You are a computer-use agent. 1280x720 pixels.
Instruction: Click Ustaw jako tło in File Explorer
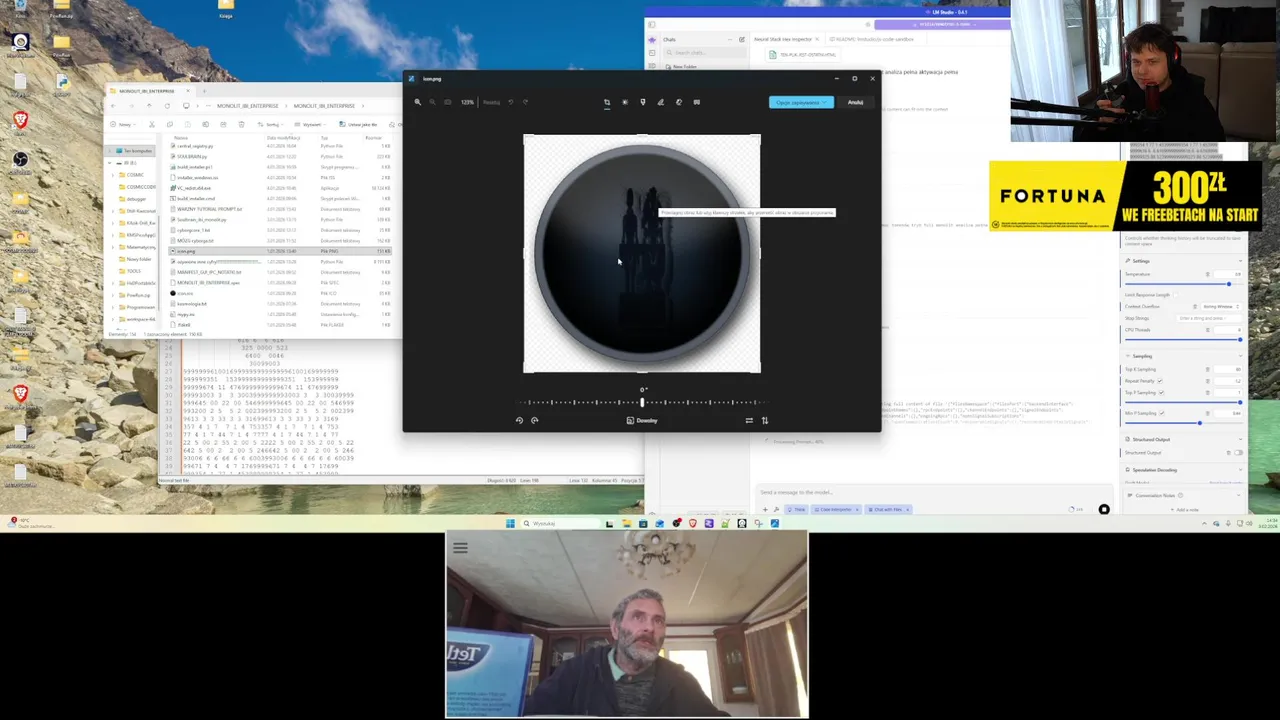[358, 124]
